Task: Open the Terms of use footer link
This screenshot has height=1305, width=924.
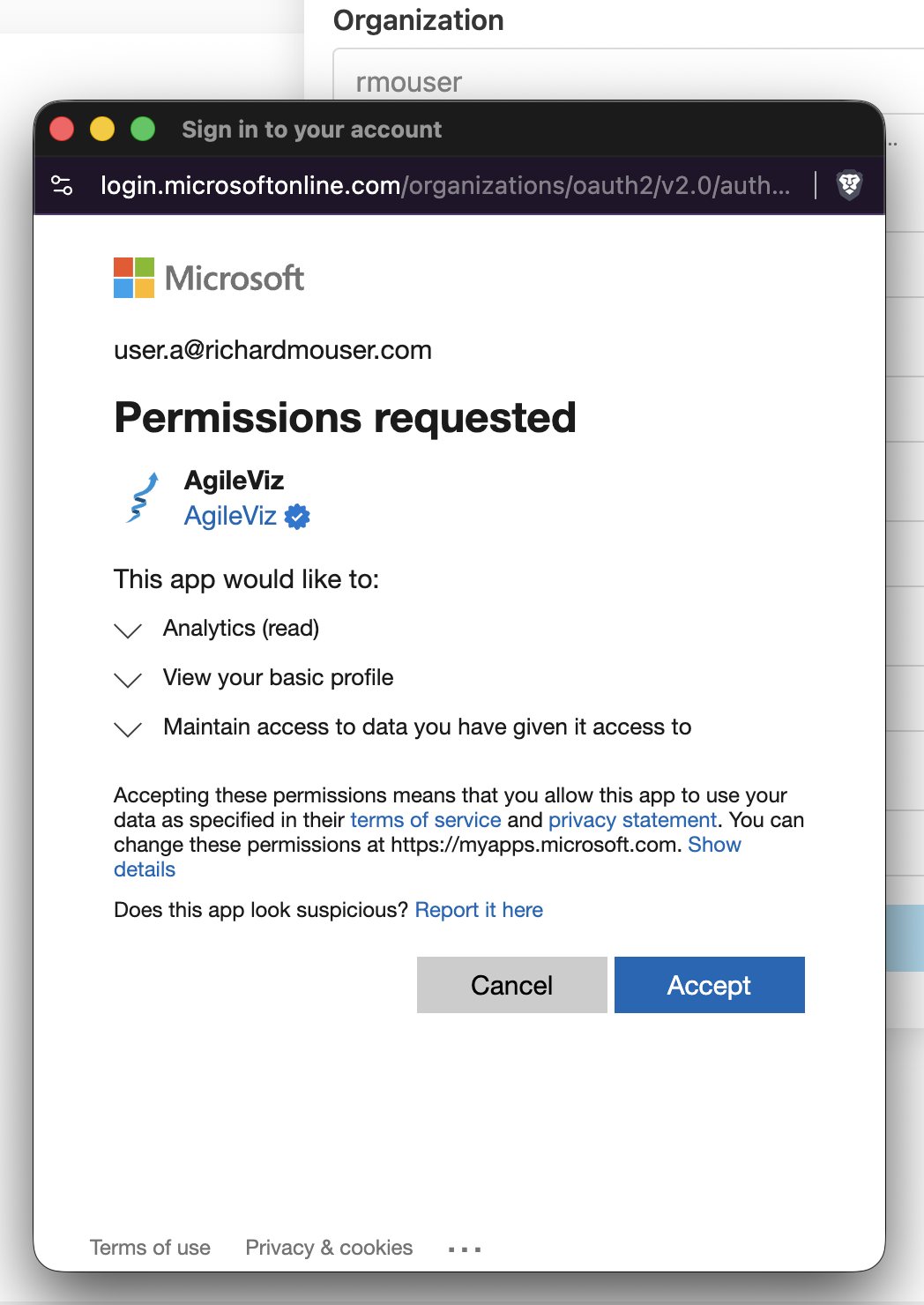Action: [x=150, y=1247]
